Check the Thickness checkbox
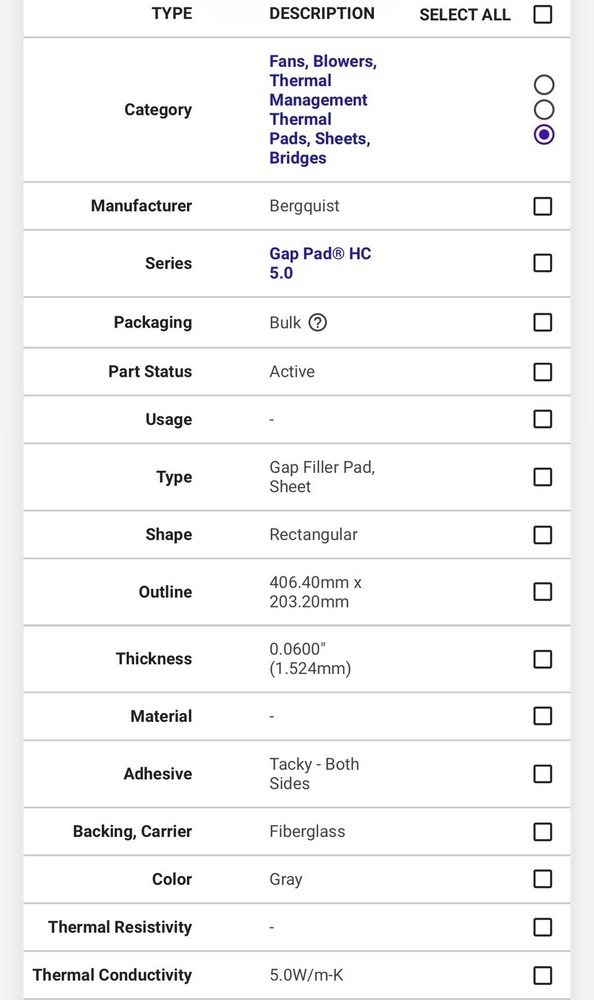Screen dimensions: 594x1000 (x=542, y=659)
